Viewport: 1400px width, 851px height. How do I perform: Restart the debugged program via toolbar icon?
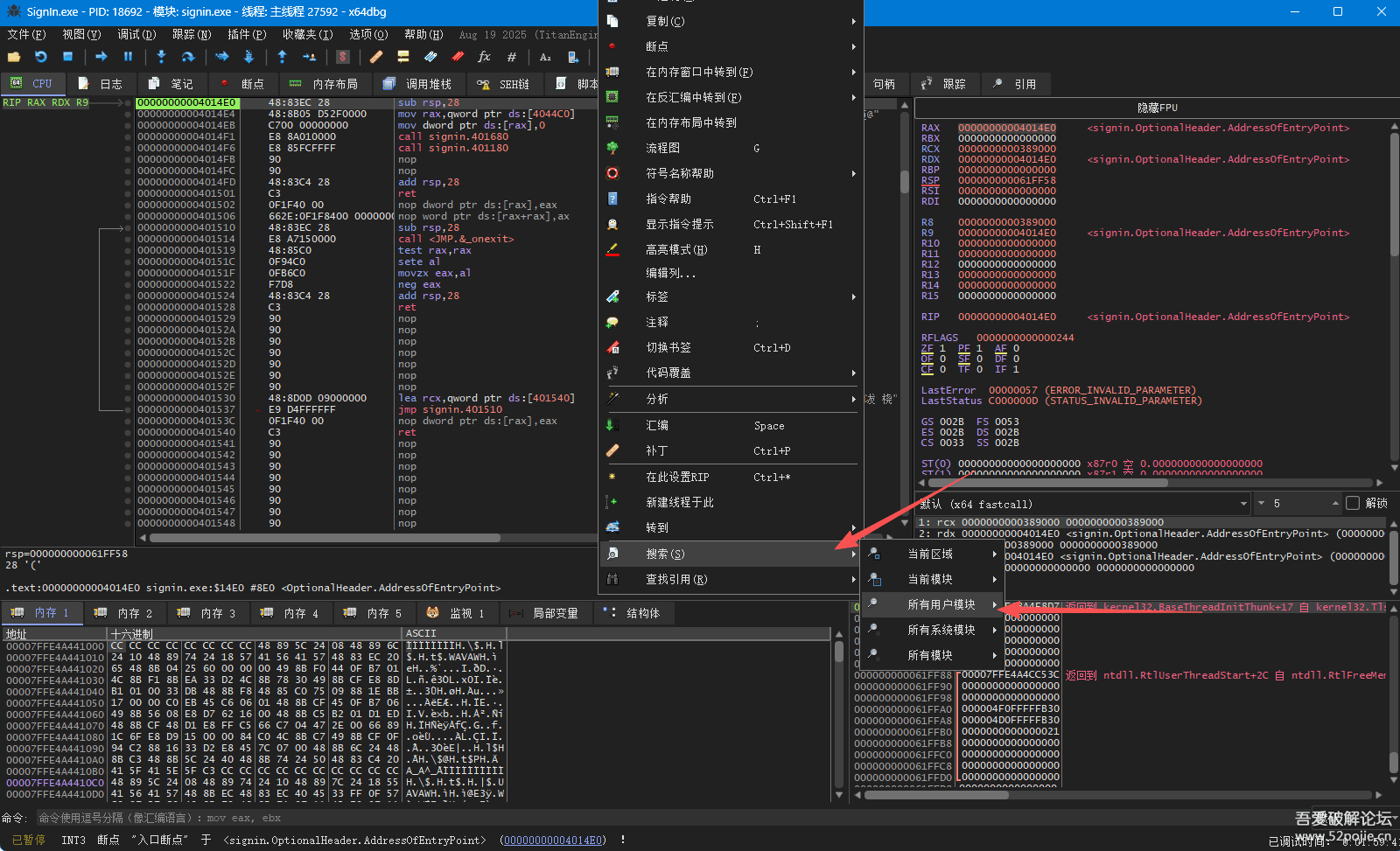(41, 57)
